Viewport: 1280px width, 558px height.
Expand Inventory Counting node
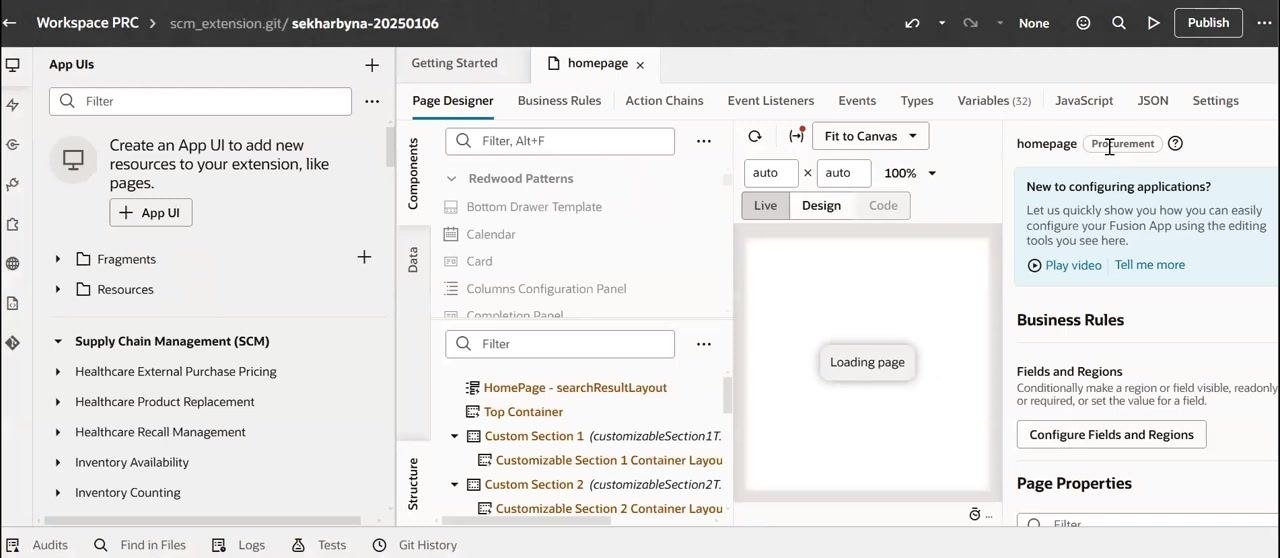(x=58, y=493)
